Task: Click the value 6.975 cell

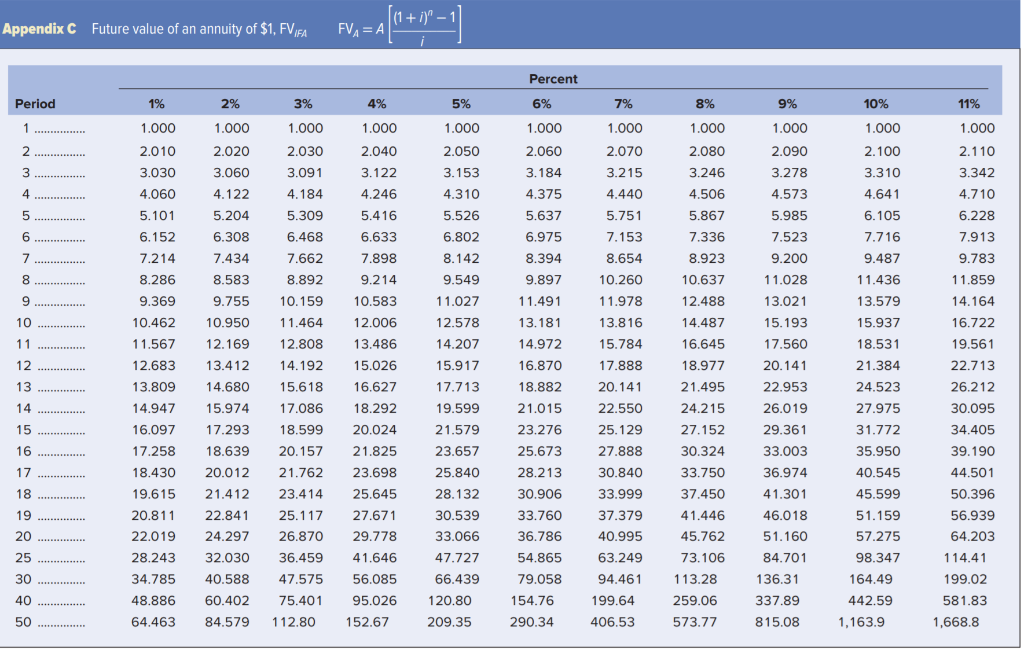Action: tap(543, 237)
